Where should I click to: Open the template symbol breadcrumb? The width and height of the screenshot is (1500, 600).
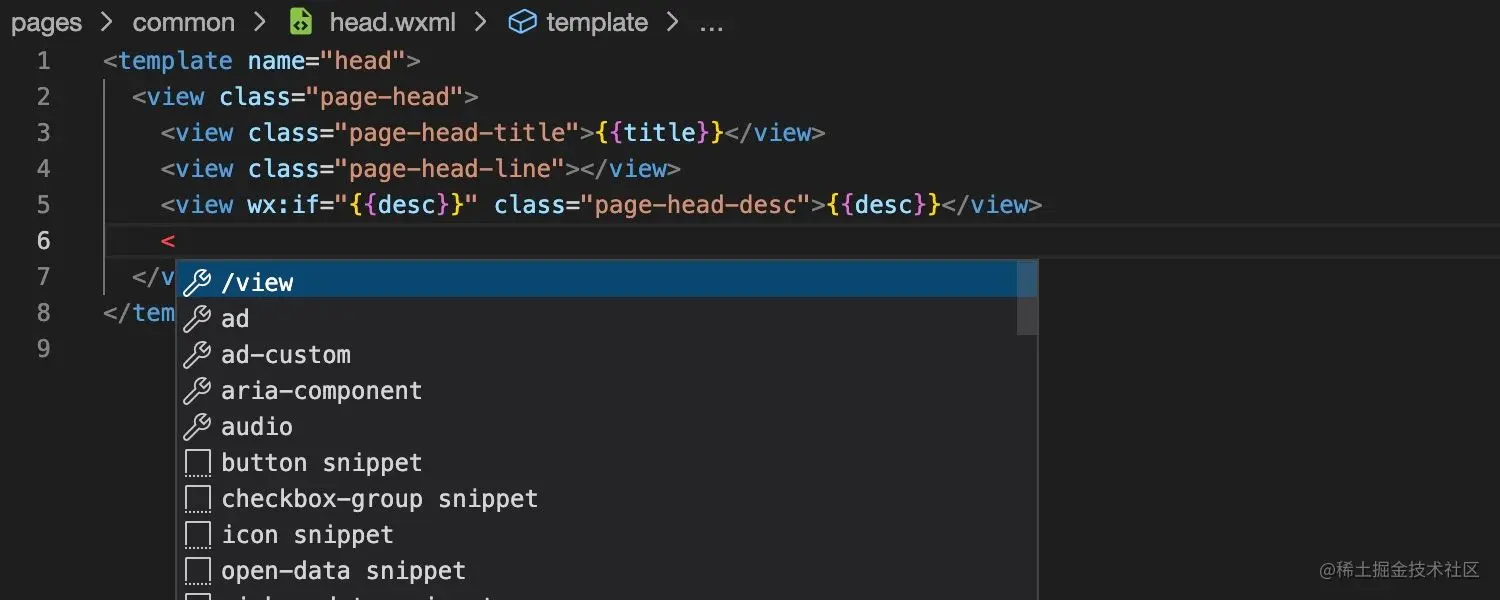point(597,23)
